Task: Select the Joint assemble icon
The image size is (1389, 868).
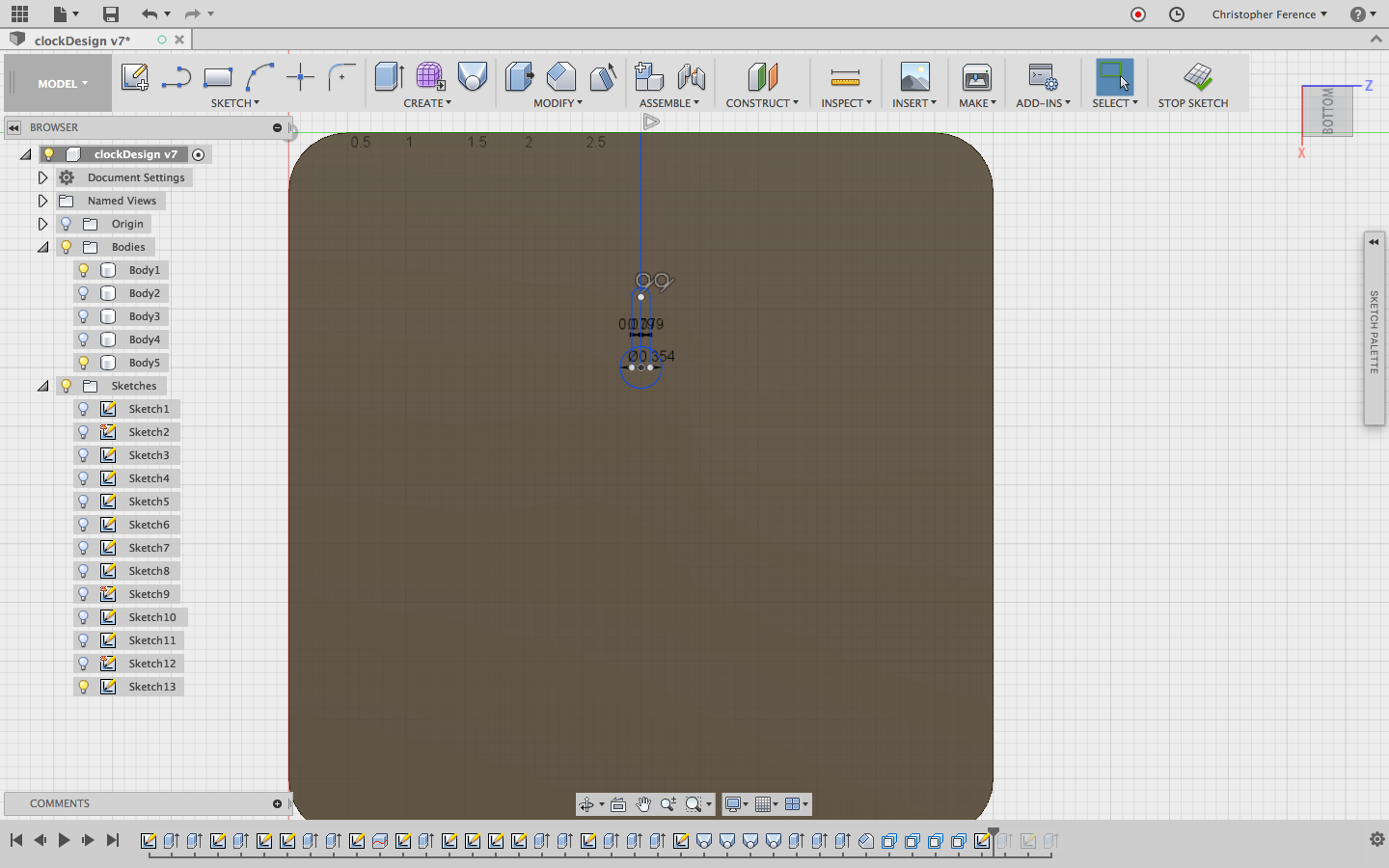Action: pos(692,77)
